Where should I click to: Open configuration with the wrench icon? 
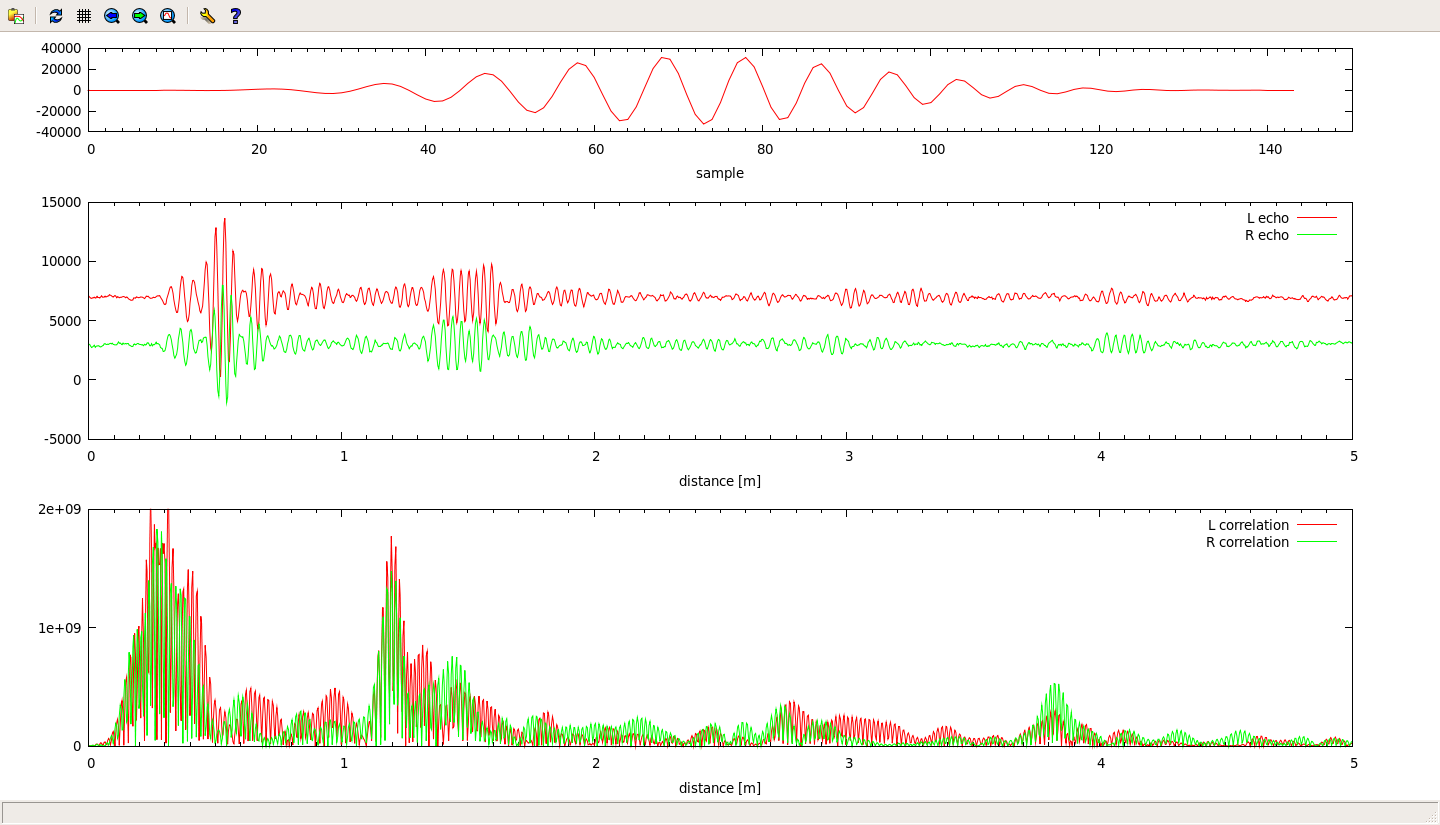207,16
